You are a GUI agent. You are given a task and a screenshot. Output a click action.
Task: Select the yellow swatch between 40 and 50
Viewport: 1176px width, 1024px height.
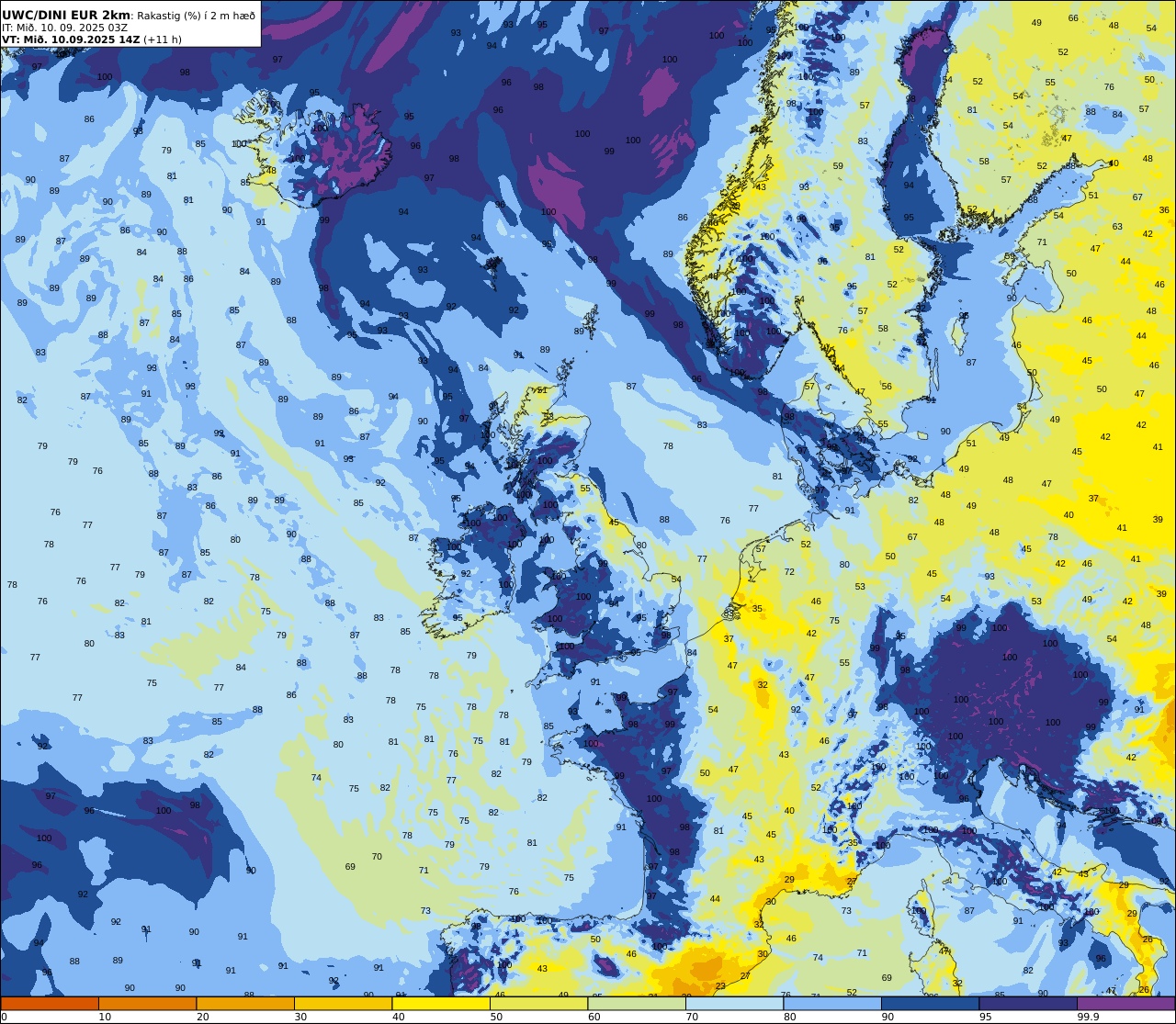click(441, 1004)
